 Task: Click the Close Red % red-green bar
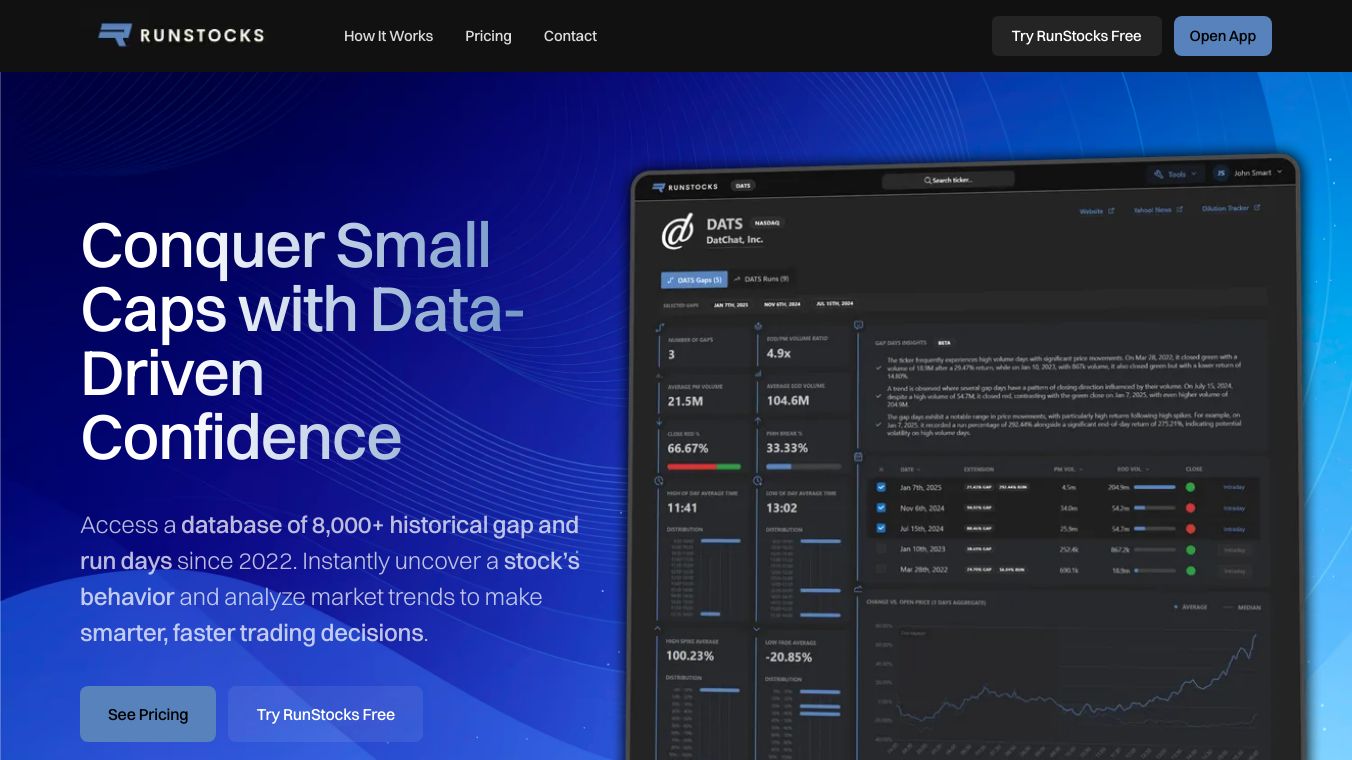(x=704, y=466)
